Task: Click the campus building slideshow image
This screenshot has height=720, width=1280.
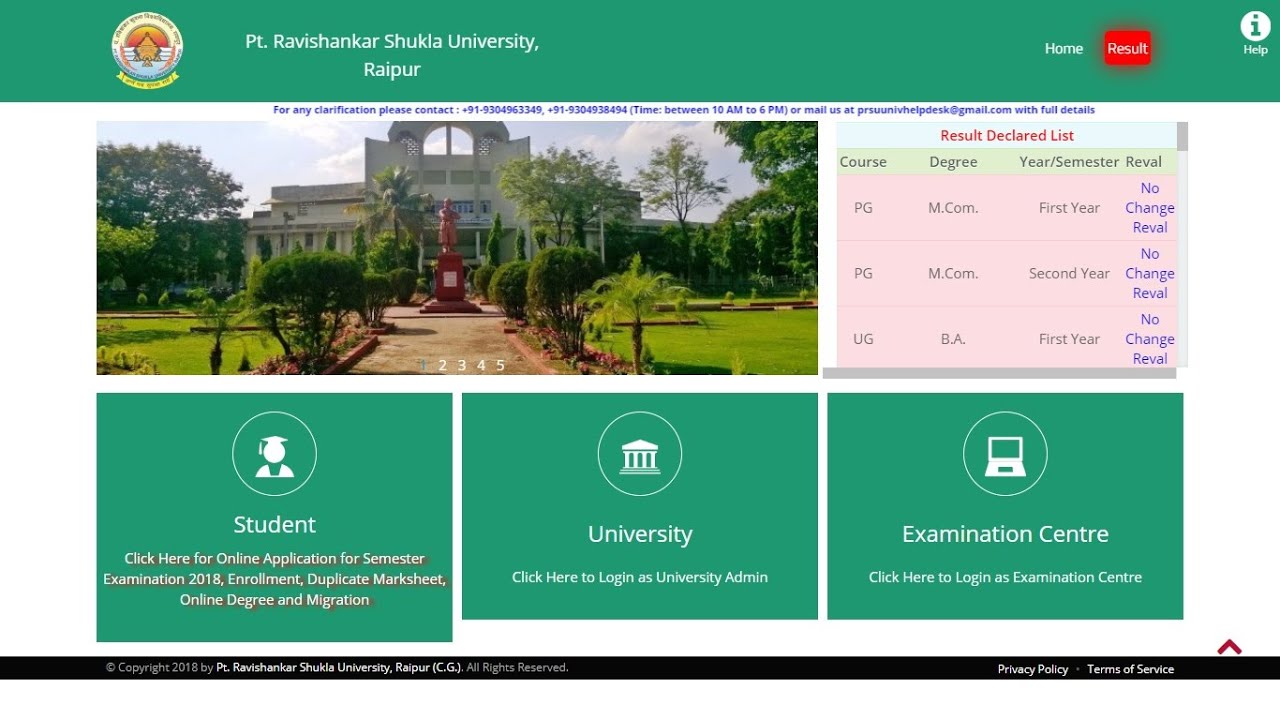Action: (457, 248)
